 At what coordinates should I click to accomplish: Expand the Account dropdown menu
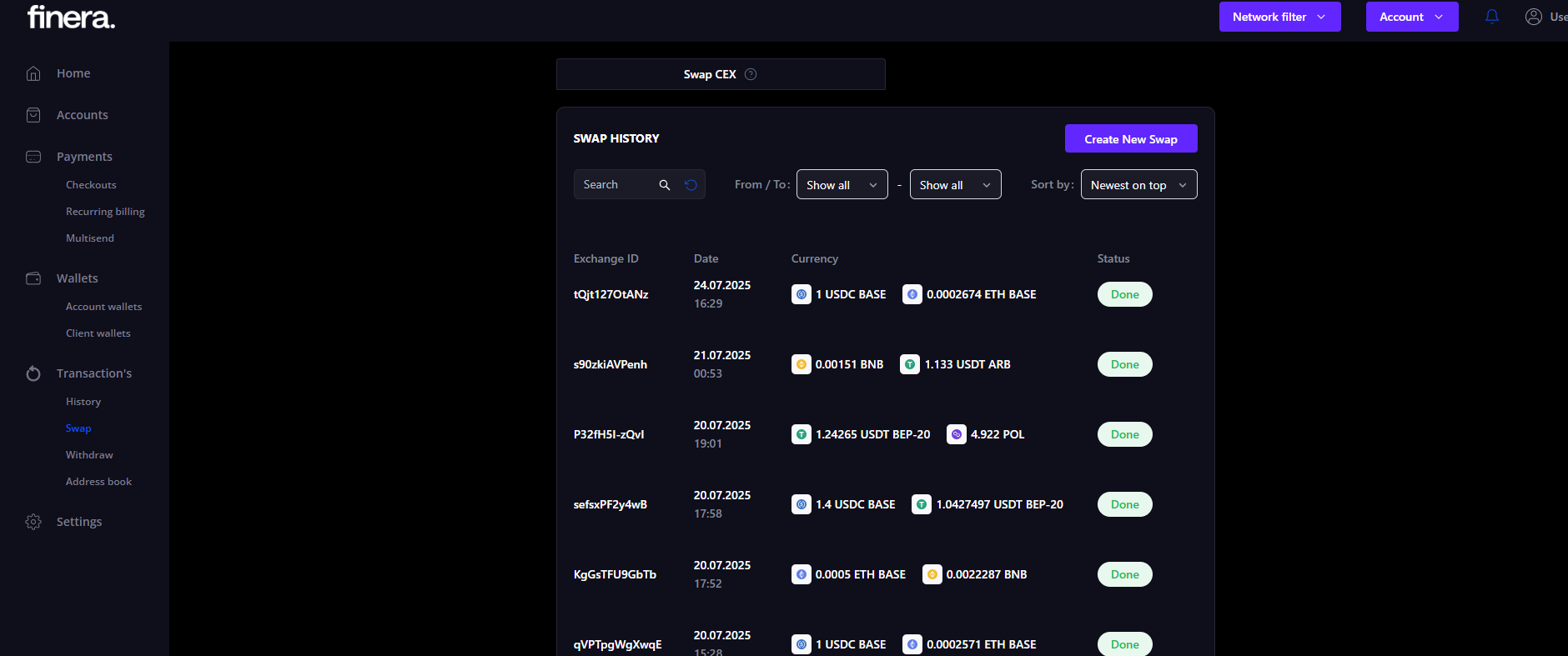[x=1411, y=17]
